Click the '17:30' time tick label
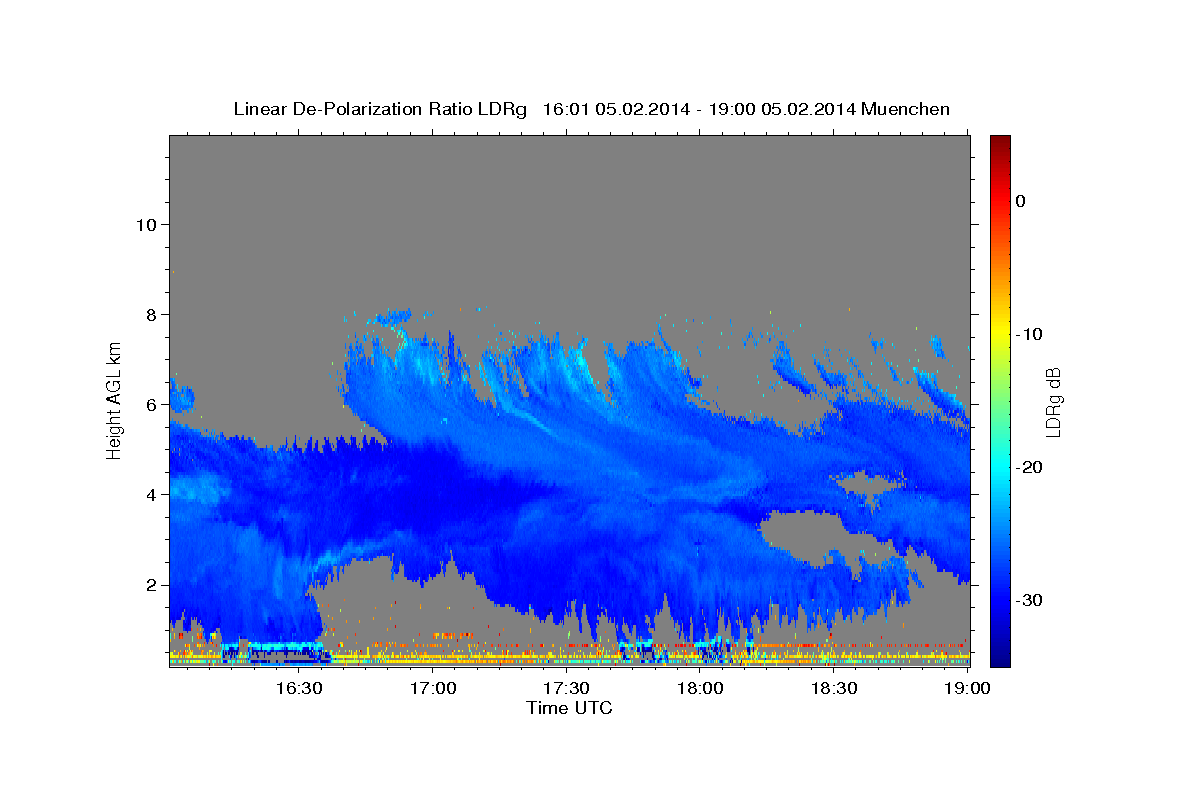This screenshot has width=1200, height=800. (567, 688)
